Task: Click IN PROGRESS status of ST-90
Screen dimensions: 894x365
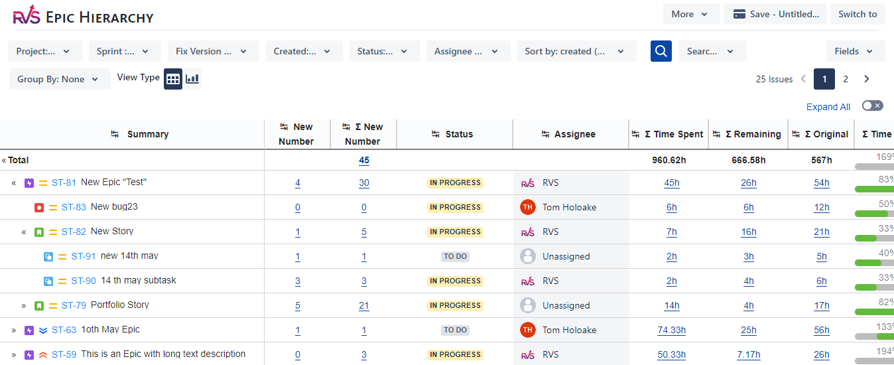Action: pyautogui.click(x=455, y=281)
